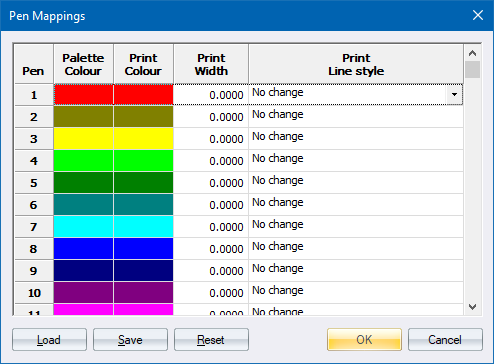Click the scroll up arrow of the table
This screenshot has height=364, width=494.
(472, 53)
